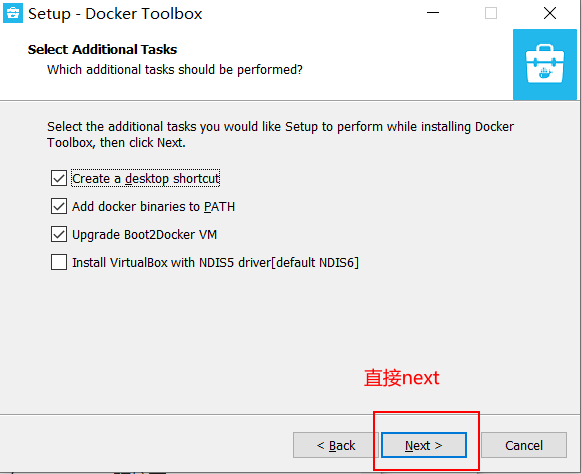Enable Install VirtualBox with NDIS5 driver checkbox

coord(59,262)
